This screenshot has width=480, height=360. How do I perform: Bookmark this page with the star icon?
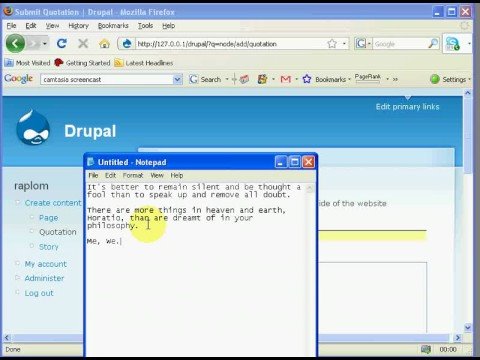pos(332,44)
